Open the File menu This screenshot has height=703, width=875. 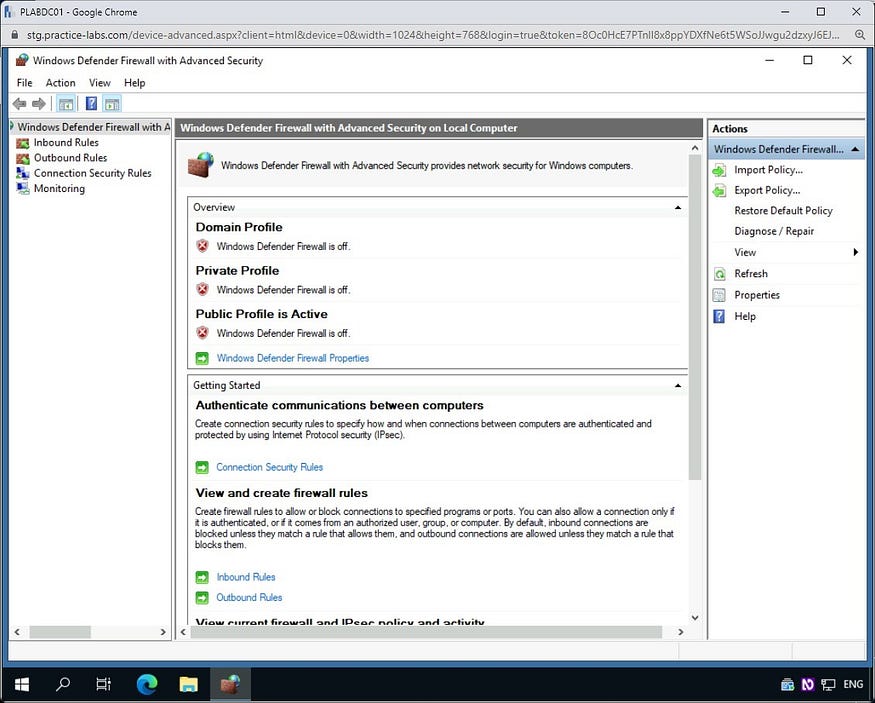click(x=25, y=83)
